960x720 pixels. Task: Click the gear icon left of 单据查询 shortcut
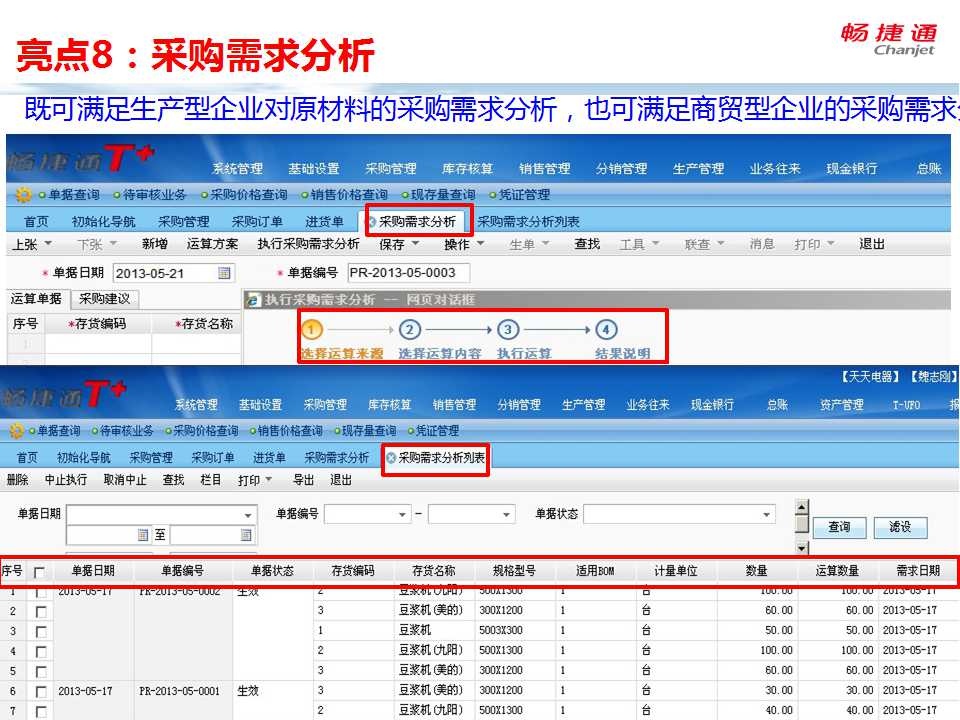pos(22,195)
